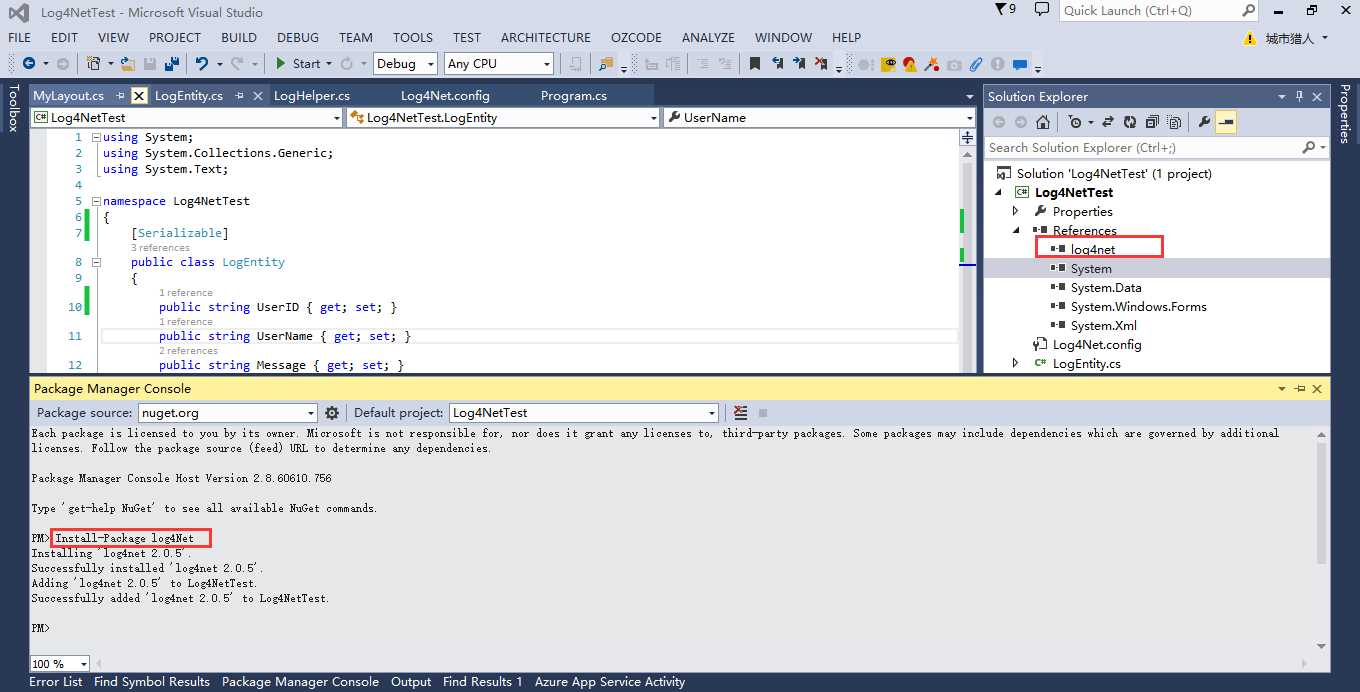Screen dimensions: 1360x692
Task: Select the System.Windows.Forms reference
Action: [1138, 306]
